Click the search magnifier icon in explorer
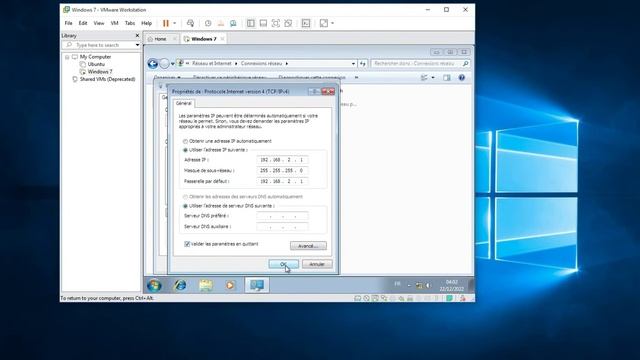640x360 pixels. pyautogui.click(x=465, y=64)
